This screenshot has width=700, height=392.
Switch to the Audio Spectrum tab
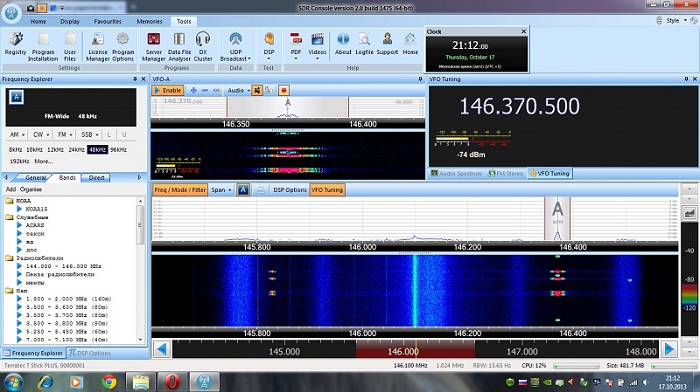[x=456, y=173]
